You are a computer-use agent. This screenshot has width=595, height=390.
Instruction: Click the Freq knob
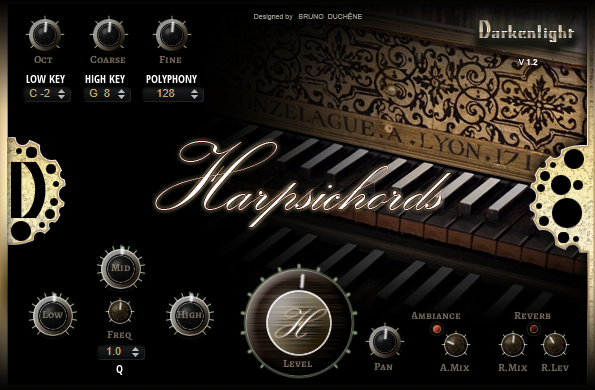(x=120, y=312)
